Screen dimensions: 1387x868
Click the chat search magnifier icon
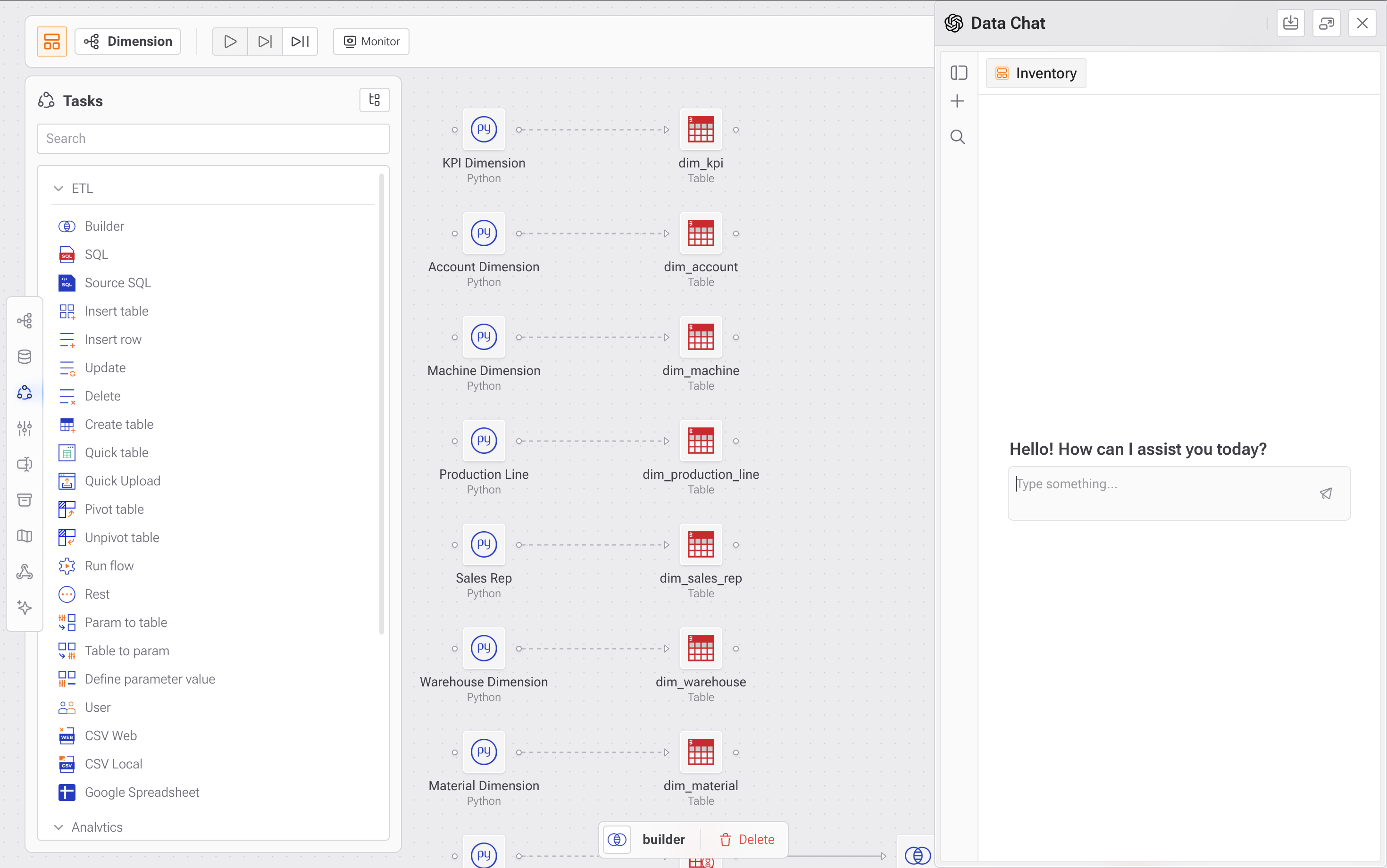pyautogui.click(x=957, y=137)
